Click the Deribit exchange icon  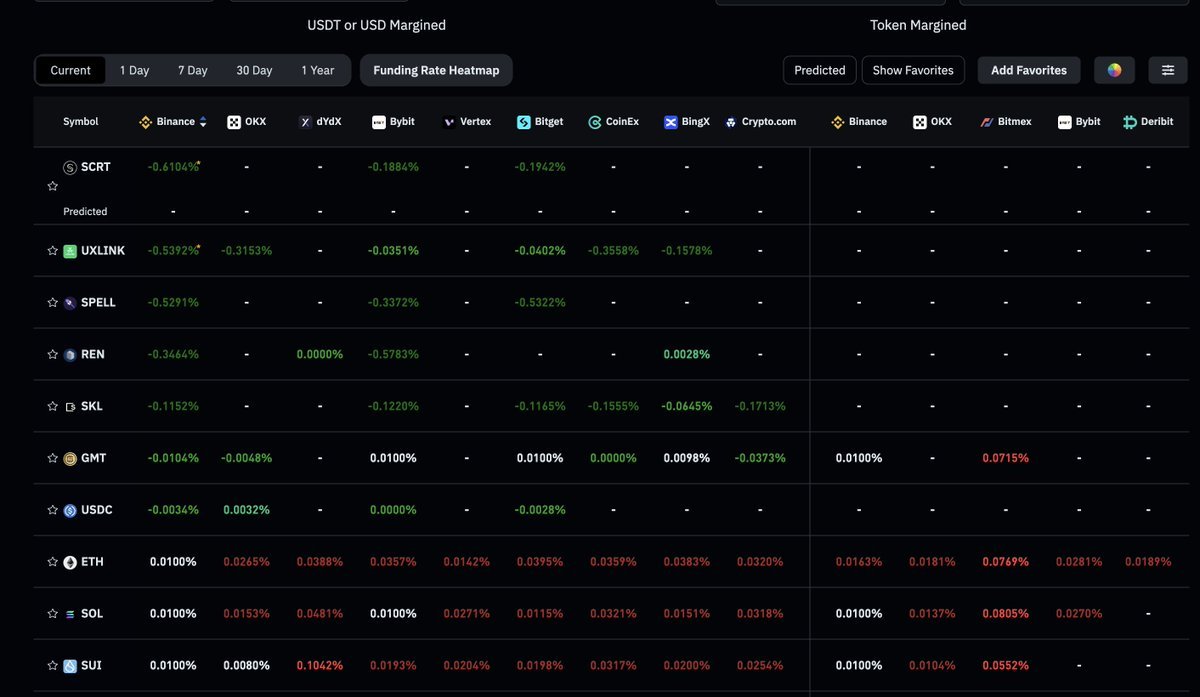point(1130,122)
